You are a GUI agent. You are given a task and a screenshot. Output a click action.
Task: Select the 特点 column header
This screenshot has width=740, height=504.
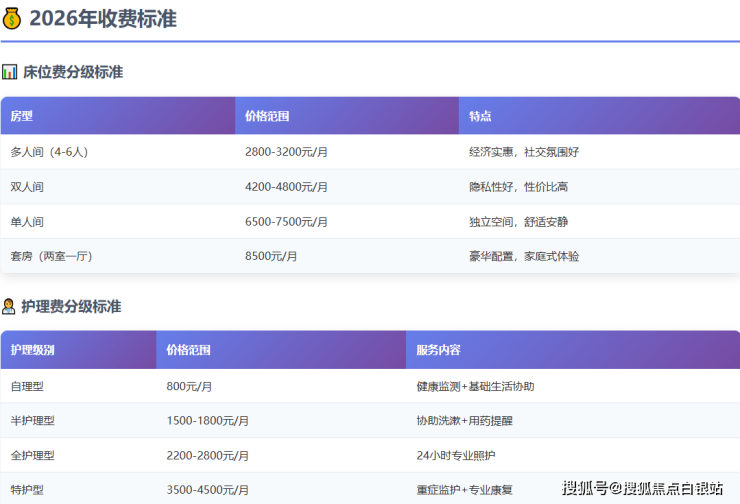click(x=480, y=116)
